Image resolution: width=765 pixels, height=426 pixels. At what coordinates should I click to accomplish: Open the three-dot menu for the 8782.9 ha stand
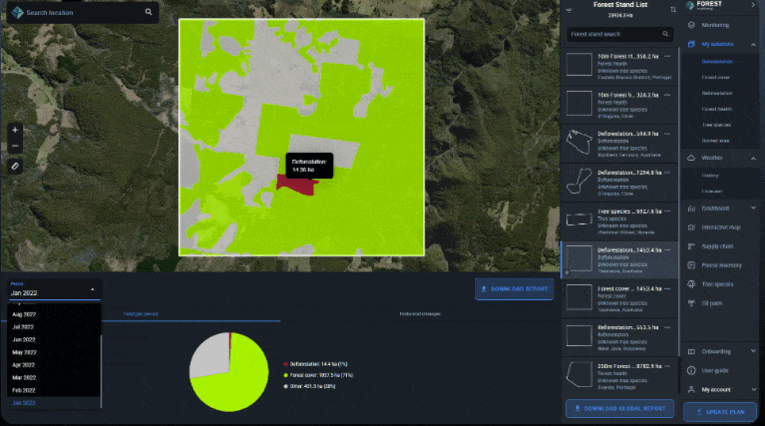click(667, 366)
